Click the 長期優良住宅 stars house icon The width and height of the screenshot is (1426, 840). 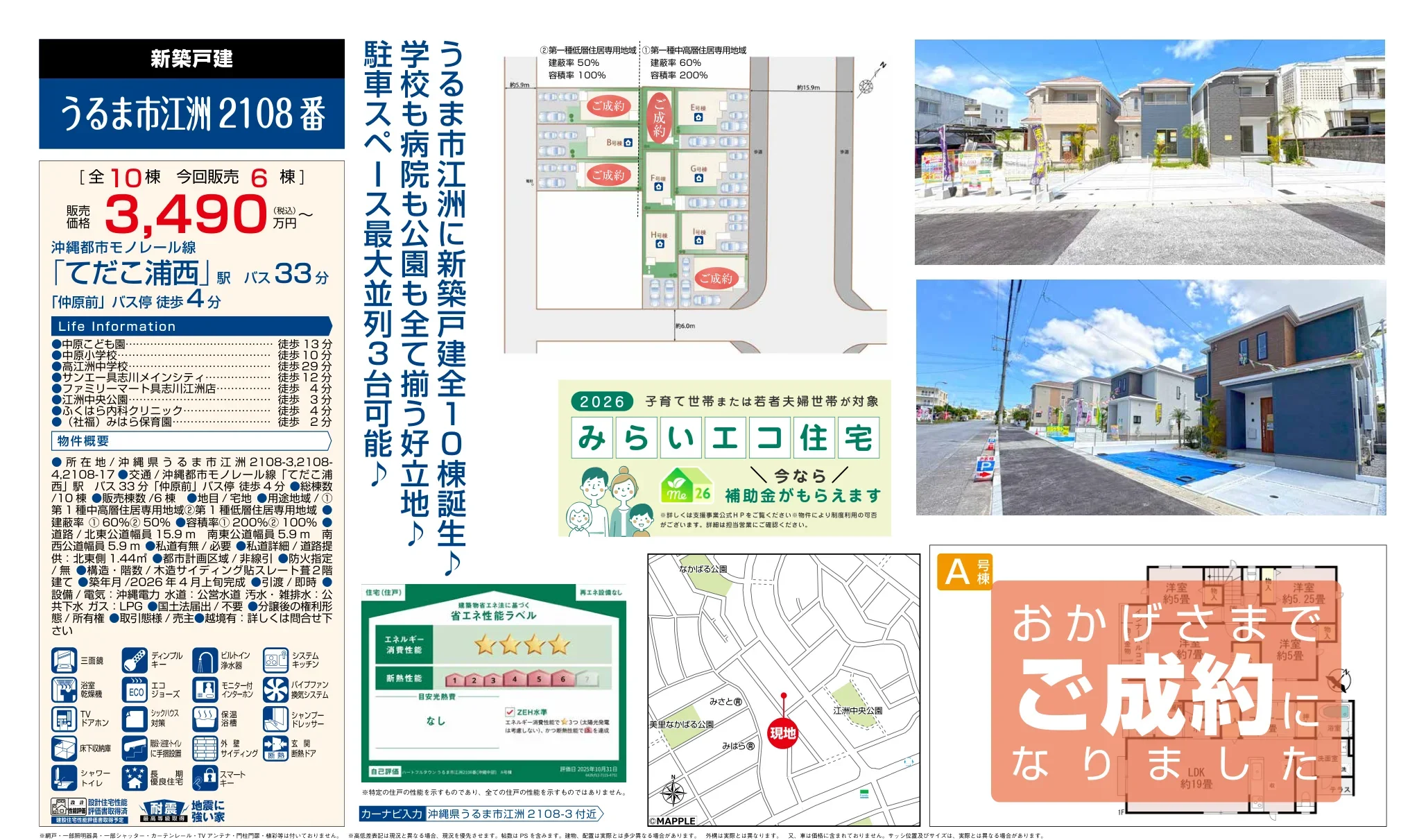tap(135, 778)
